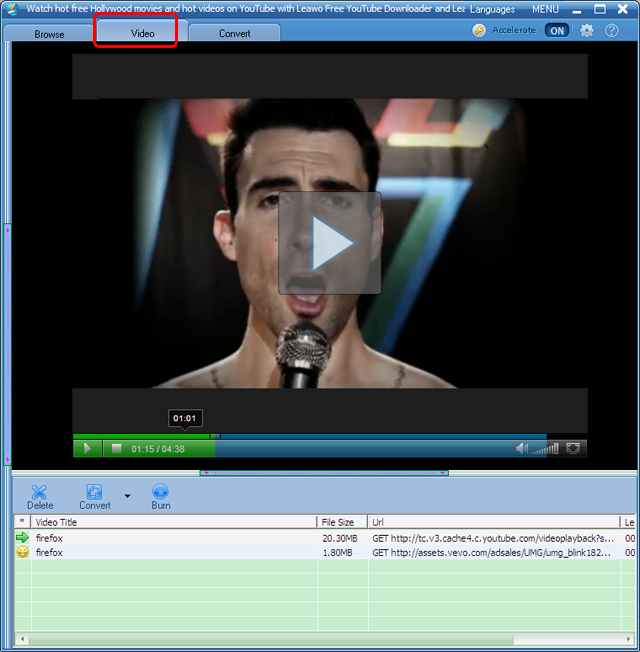Play the video with the green play button

click(x=87, y=449)
